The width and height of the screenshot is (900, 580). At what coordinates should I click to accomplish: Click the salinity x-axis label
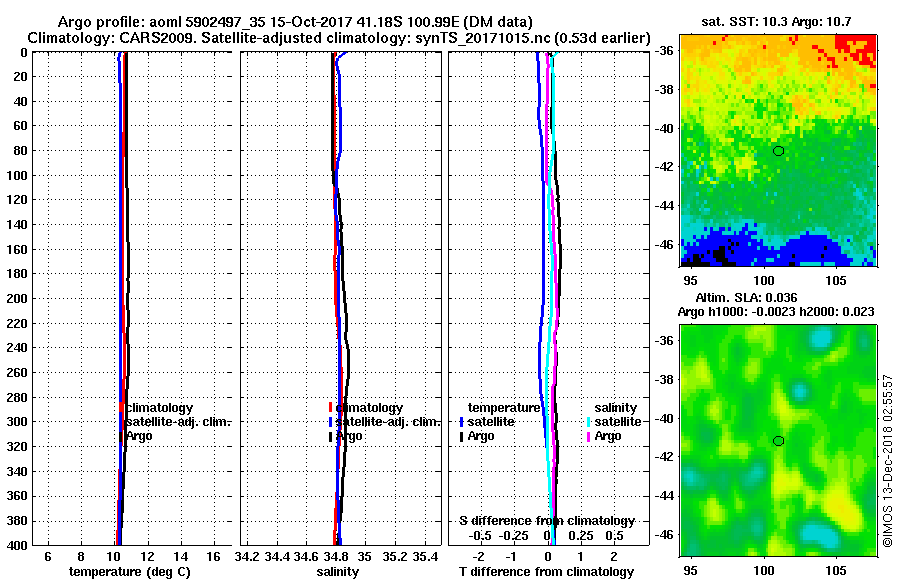pos(338,571)
